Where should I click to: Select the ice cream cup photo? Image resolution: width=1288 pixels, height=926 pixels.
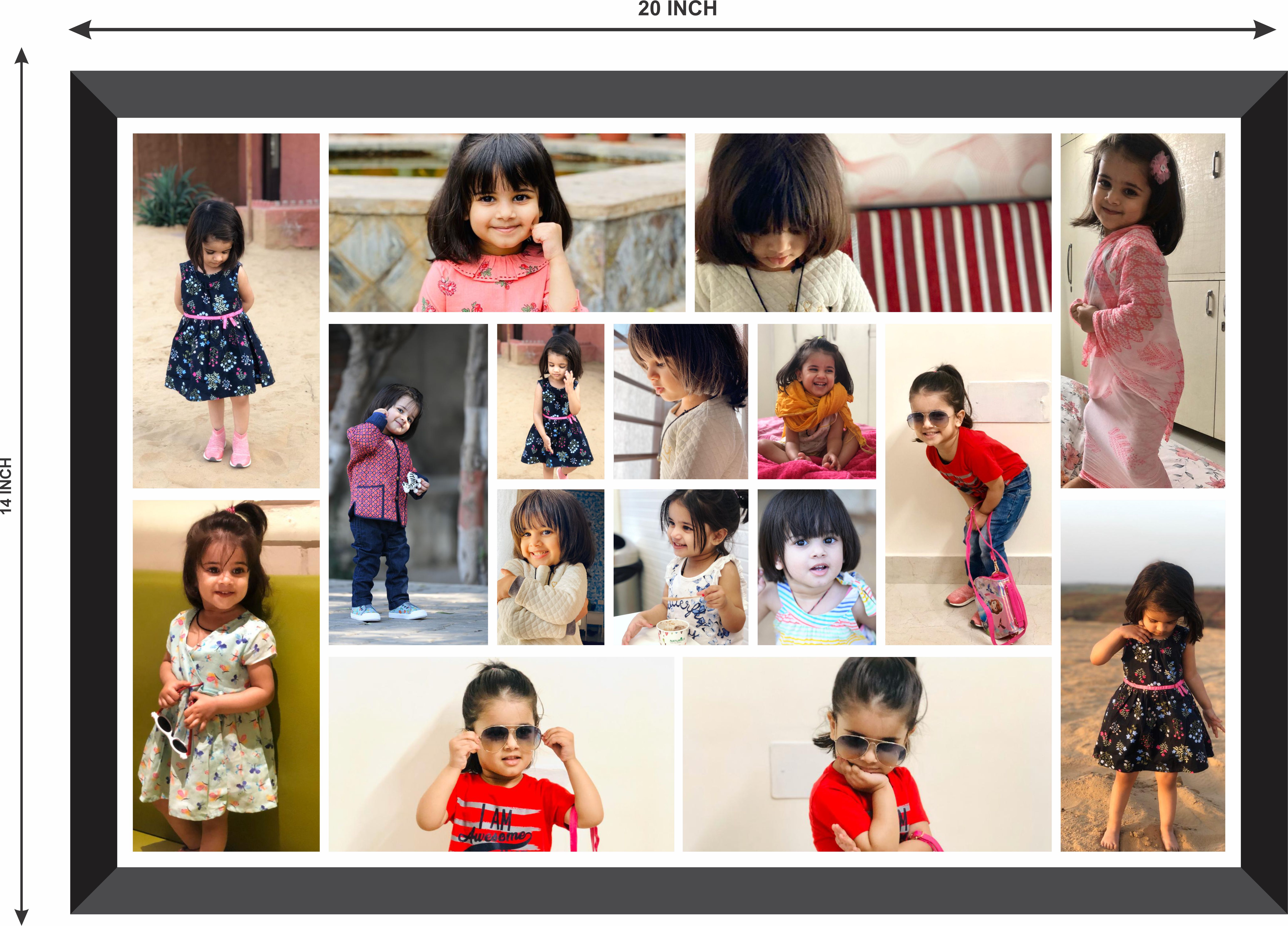pyautogui.click(x=680, y=567)
